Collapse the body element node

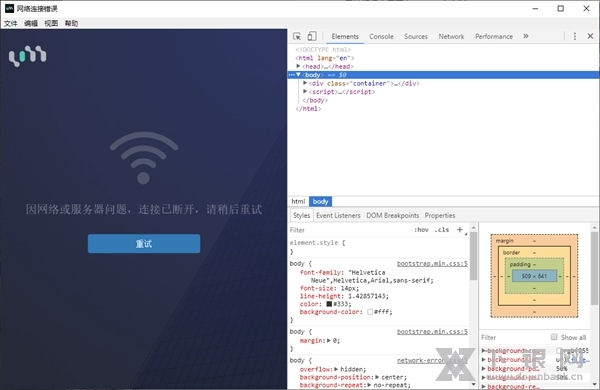[298, 75]
